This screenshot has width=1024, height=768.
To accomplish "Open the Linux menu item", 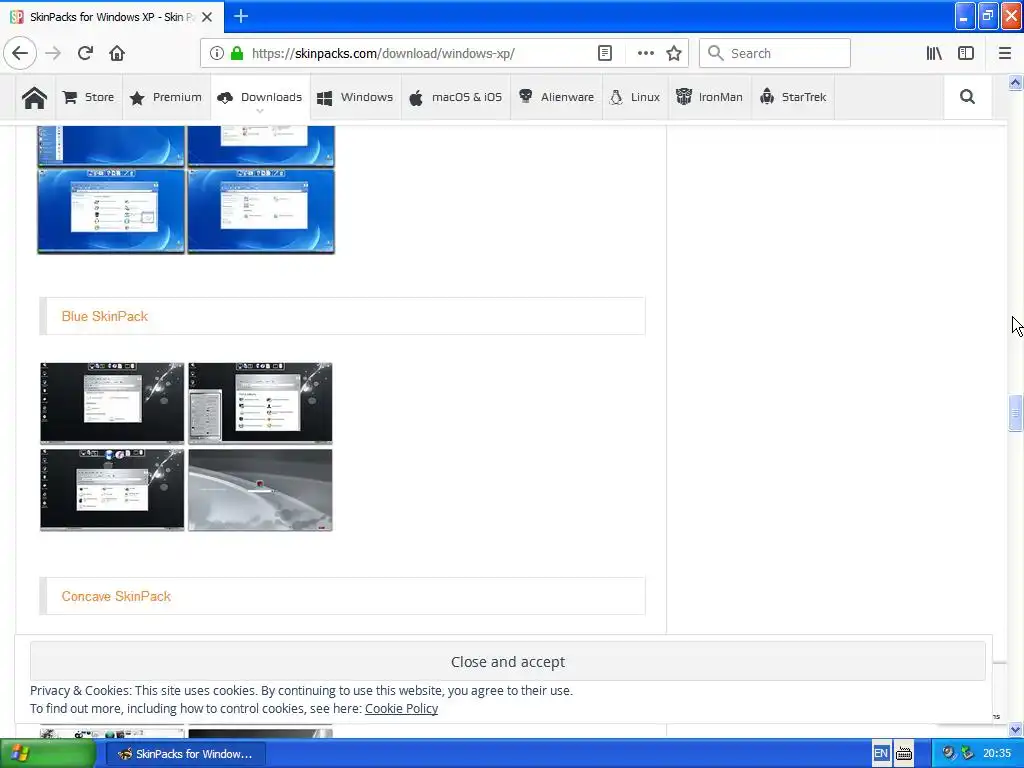I will [635, 97].
